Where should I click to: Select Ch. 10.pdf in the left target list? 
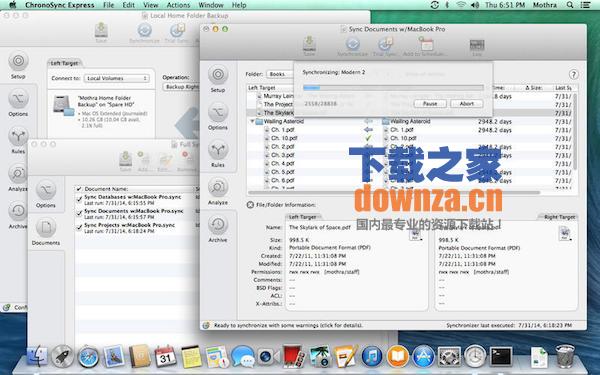(x=284, y=138)
